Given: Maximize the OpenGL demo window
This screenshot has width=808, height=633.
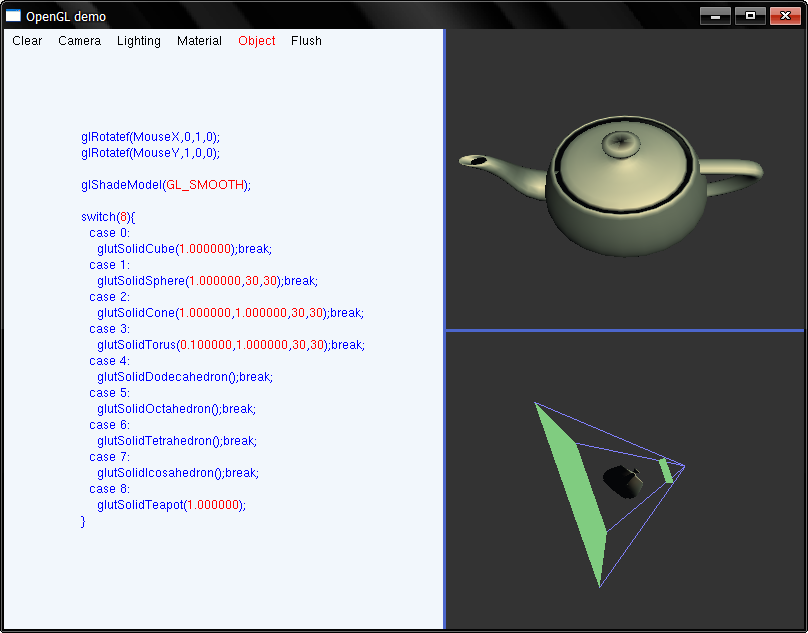Looking at the screenshot, I should point(750,16).
